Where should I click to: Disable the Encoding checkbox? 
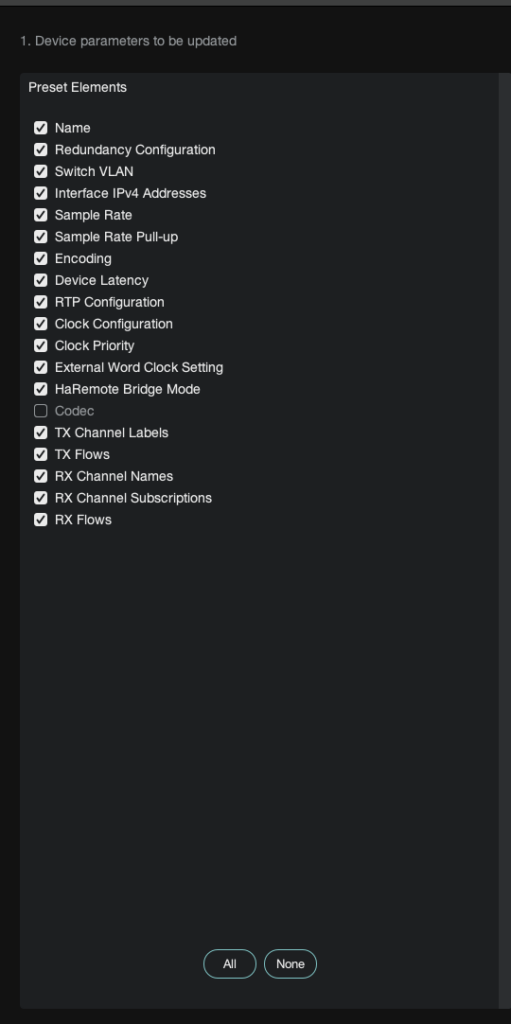coord(41,259)
